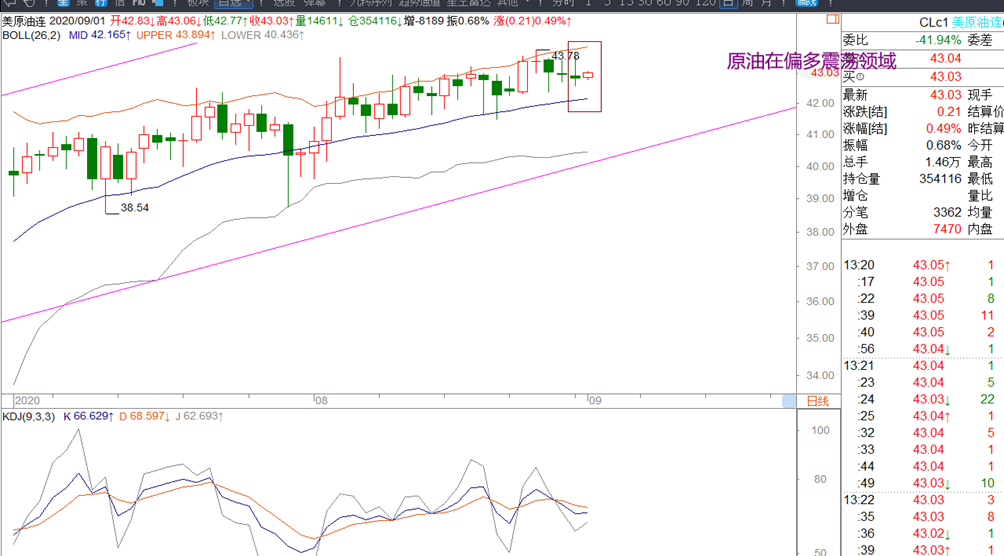Click the 选股 toolbar item
Viewport: 1004px width, 556px height.
click(284, 3)
